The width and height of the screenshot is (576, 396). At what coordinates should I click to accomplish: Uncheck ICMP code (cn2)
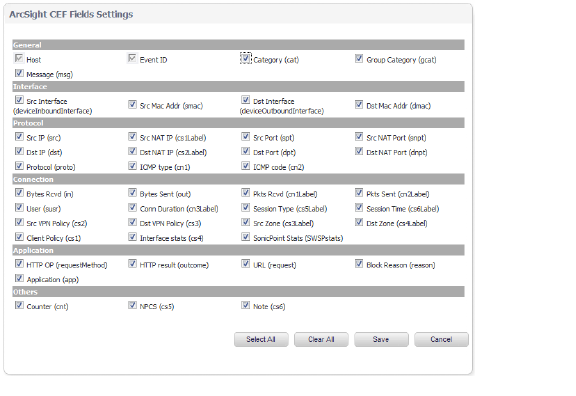coord(245,166)
